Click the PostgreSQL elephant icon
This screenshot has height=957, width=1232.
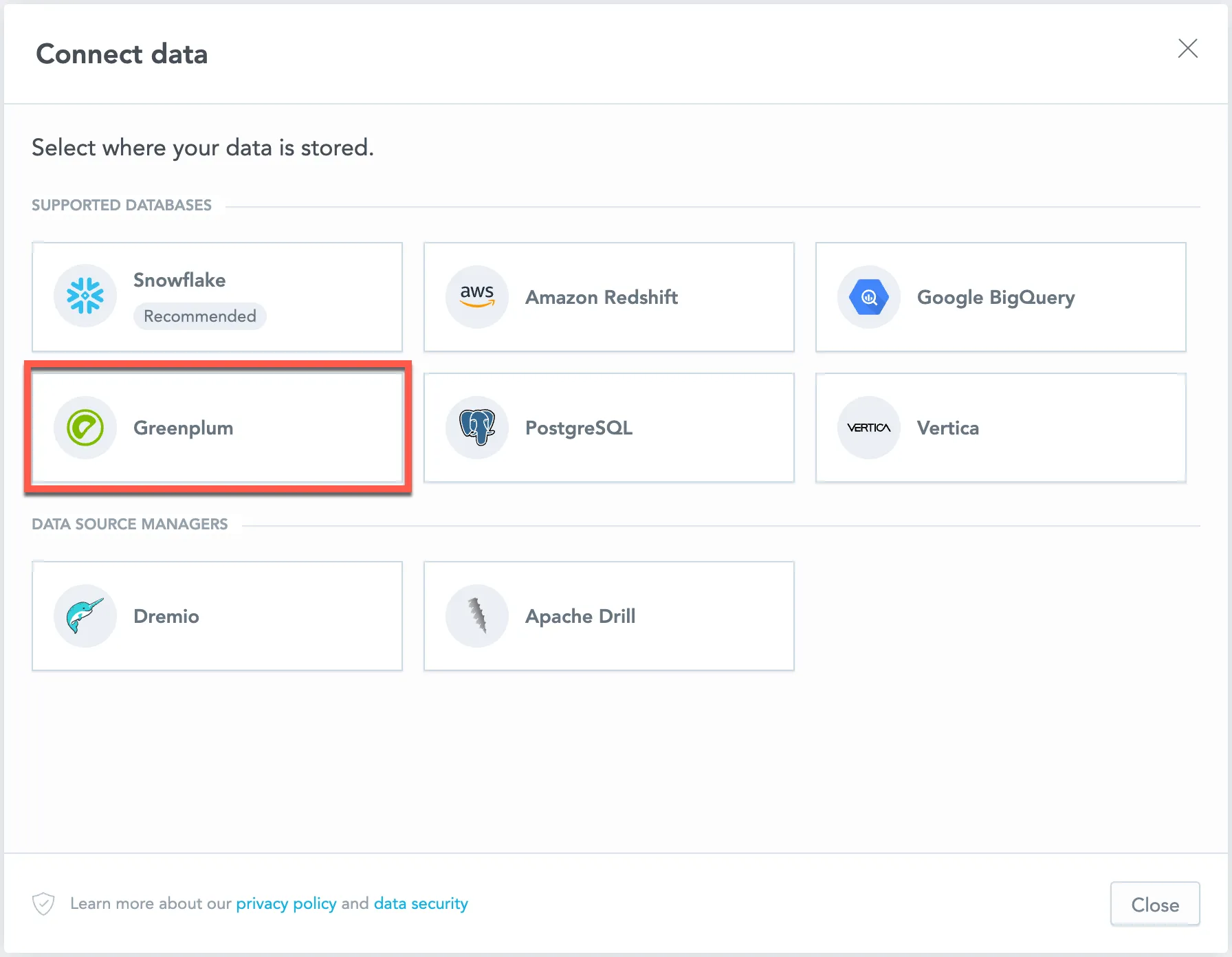[x=477, y=428]
